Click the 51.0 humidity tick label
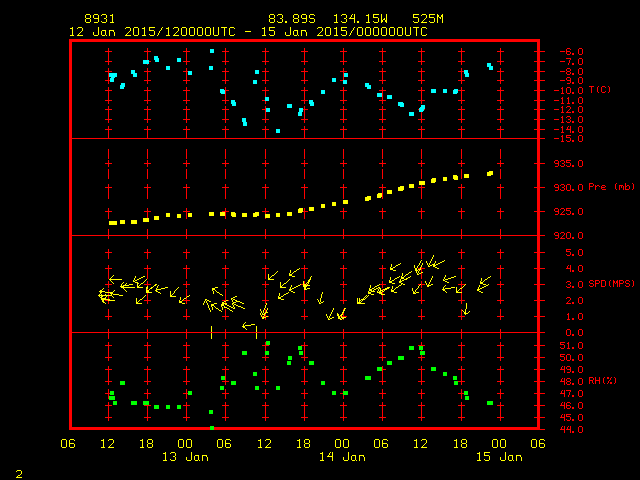The width and height of the screenshot is (640, 480). pyautogui.click(x=571, y=346)
